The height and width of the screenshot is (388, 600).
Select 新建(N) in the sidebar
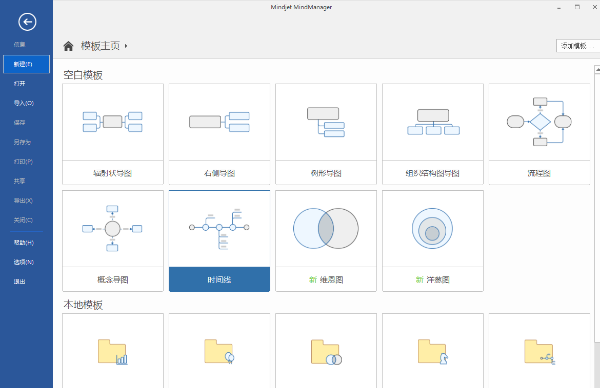click(x=26, y=64)
